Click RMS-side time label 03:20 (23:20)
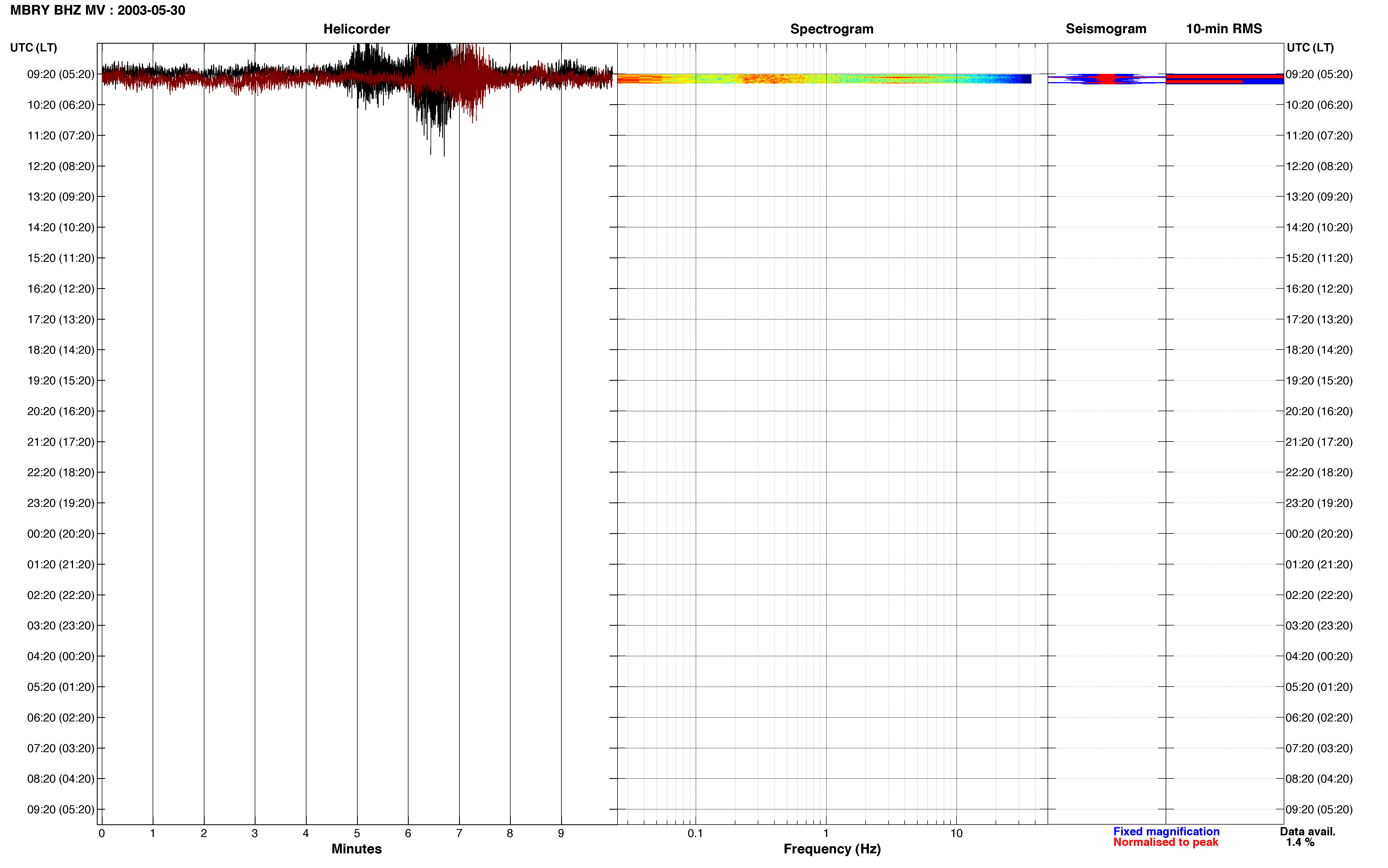This screenshot has width=1388, height=868. click(x=1319, y=626)
